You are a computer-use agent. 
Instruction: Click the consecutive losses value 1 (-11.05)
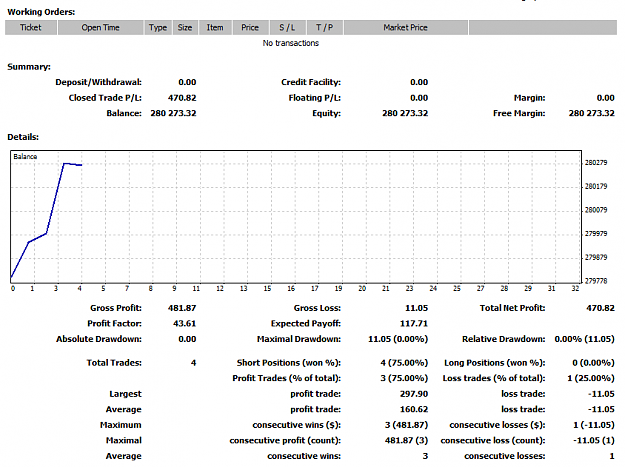(594, 425)
